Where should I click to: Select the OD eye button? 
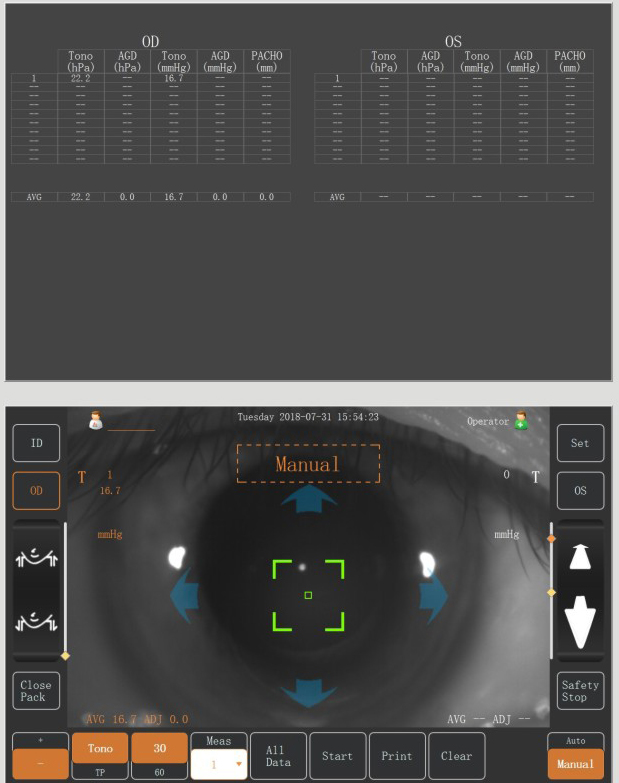(x=36, y=490)
